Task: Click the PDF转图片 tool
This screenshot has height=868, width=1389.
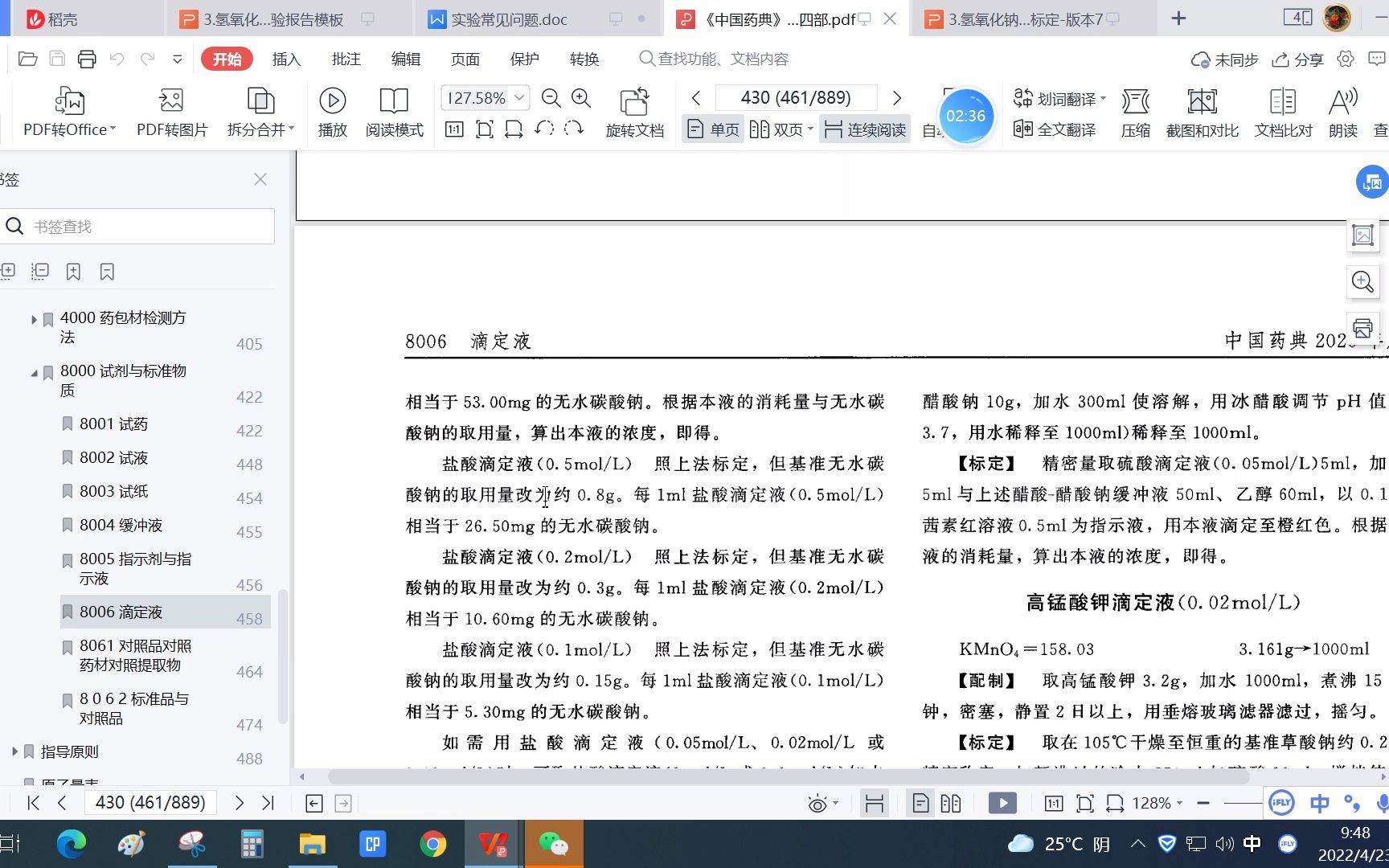Action: coord(172,113)
